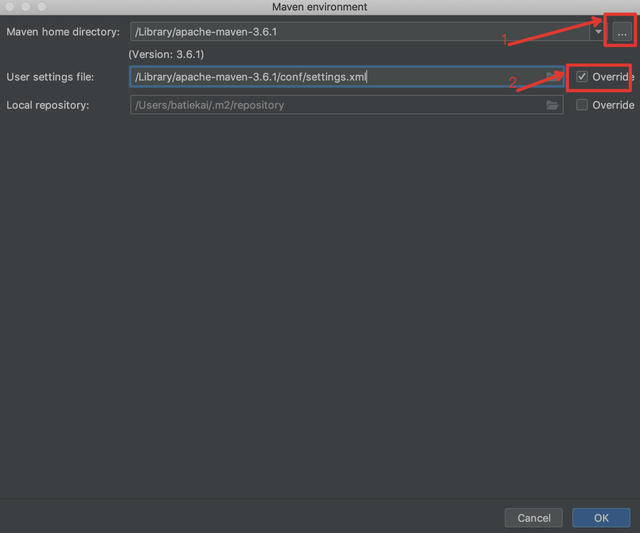Click the "(Version: 3.6.1)" text
This screenshot has height=533, width=640.
[166, 54]
